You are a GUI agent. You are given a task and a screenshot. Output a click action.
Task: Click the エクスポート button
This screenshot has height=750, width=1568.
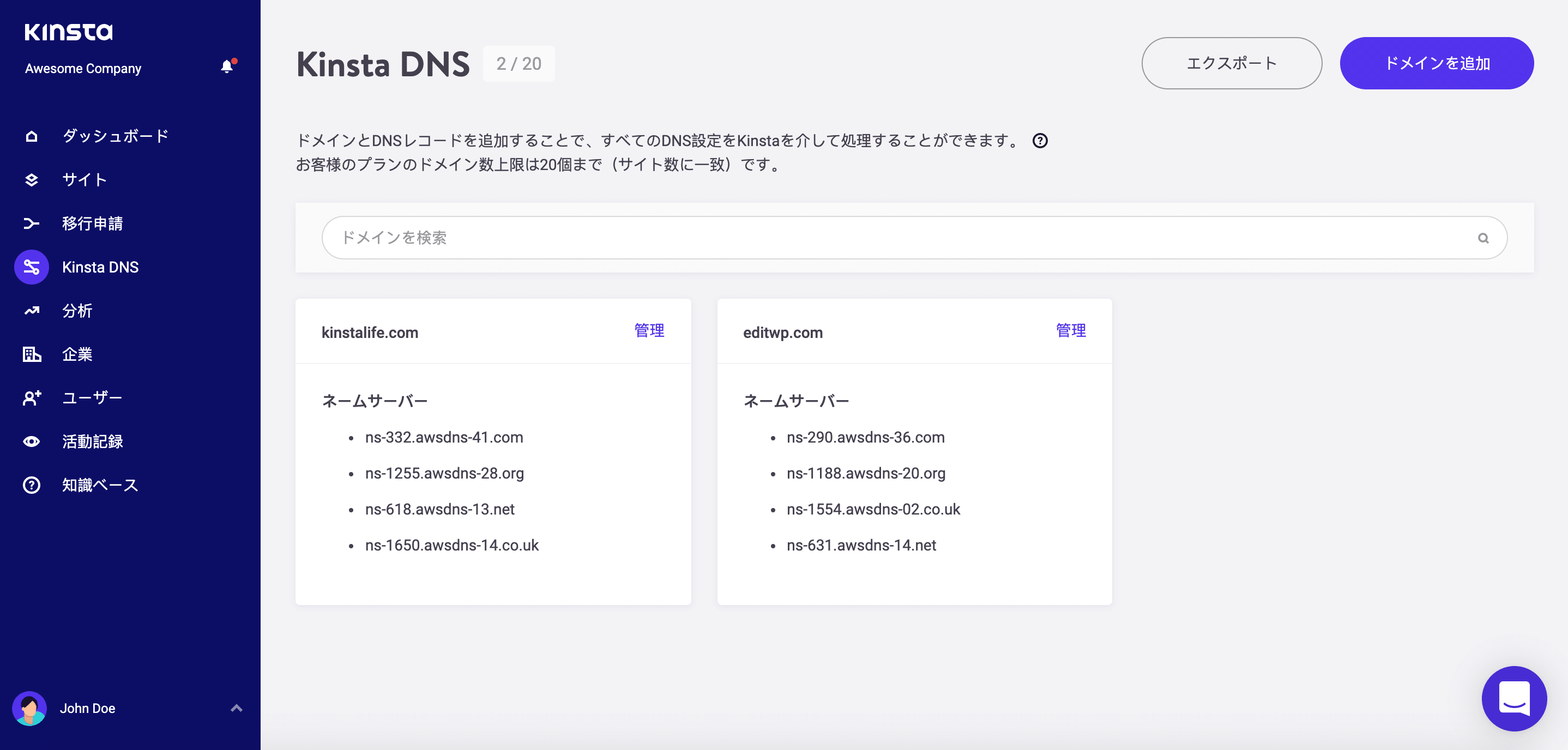1232,63
